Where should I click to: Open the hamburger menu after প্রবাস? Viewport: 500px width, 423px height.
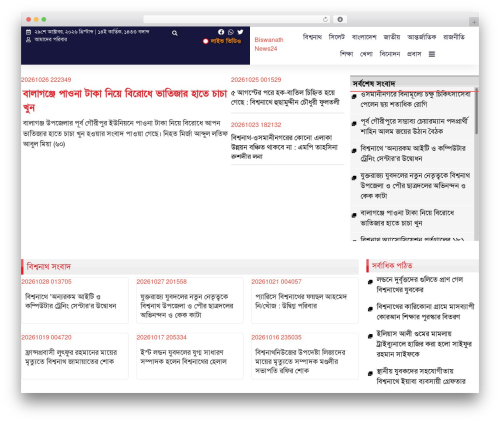(x=432, y=54)
